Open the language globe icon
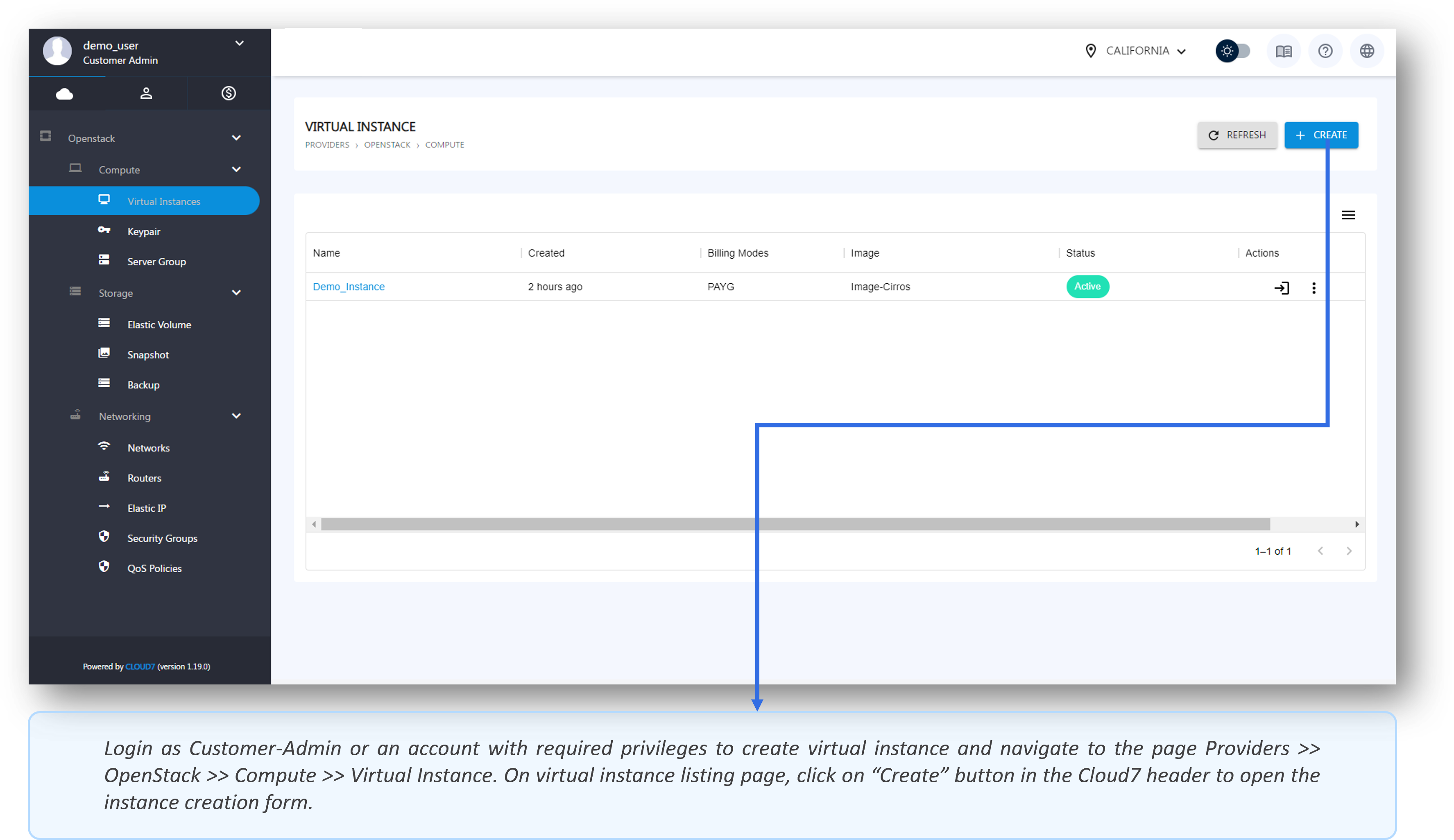The width and height of the screenshot is (1454, 840). (1366, 51)
